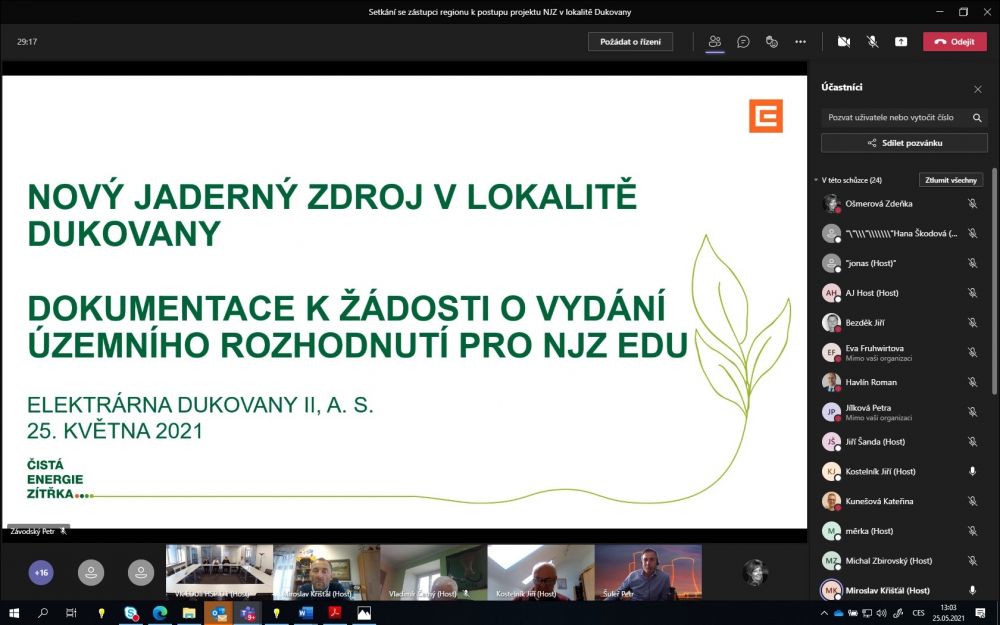Open Word from taskbar

click(305, 613)
